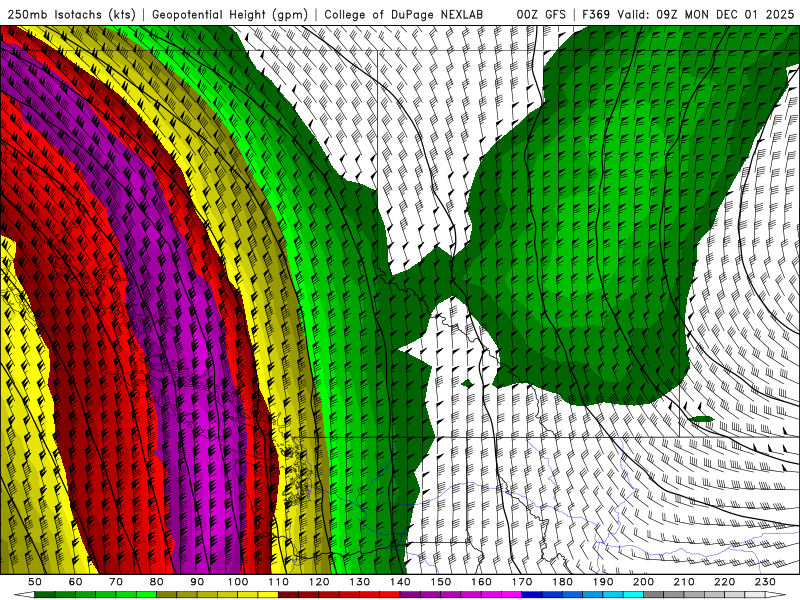This screenshot has width=800, height=600.
Task: Click the 170 knot legend label
Action: (521, 582)
